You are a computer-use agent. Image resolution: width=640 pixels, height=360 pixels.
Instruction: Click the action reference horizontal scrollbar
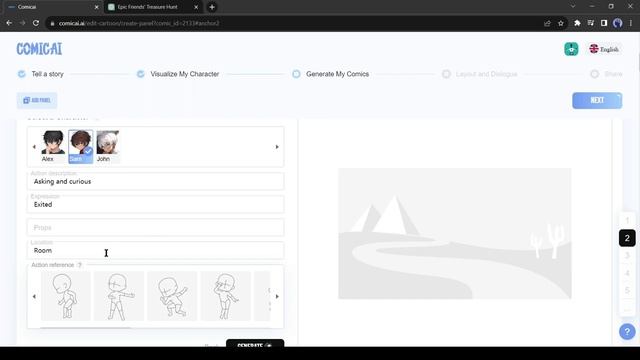[x=86, y=327]
